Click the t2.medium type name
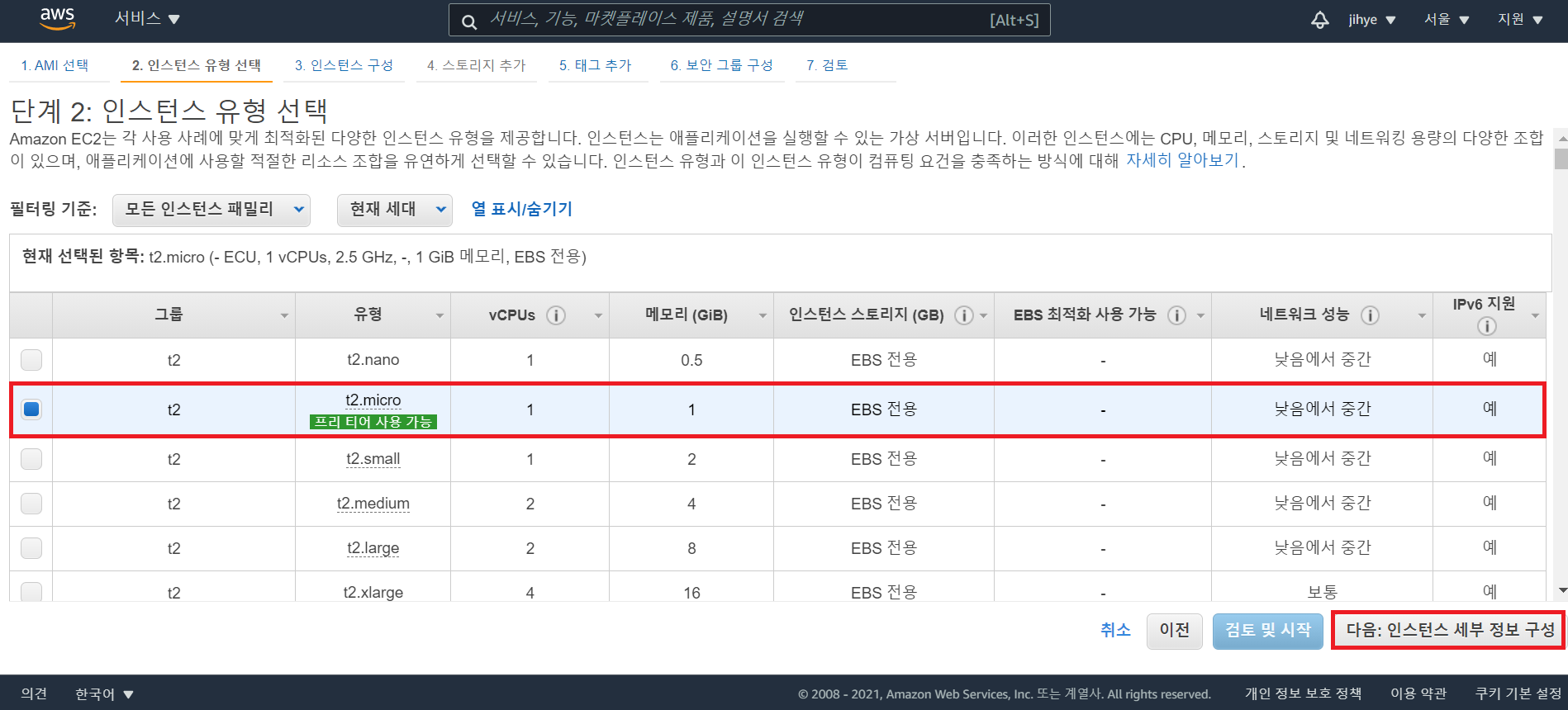This screenshot has width=1568, height=710. [x=373, y=504]
